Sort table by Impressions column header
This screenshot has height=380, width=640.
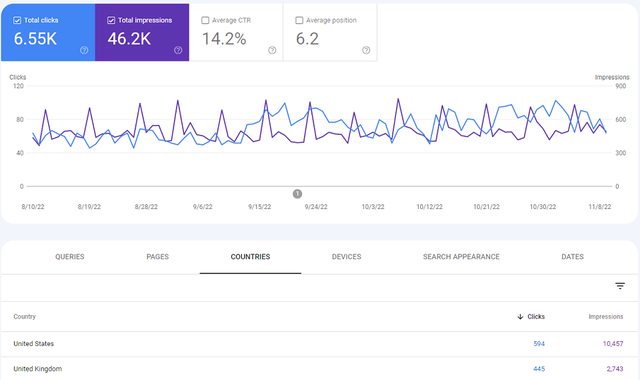click(x=606, y=317)
